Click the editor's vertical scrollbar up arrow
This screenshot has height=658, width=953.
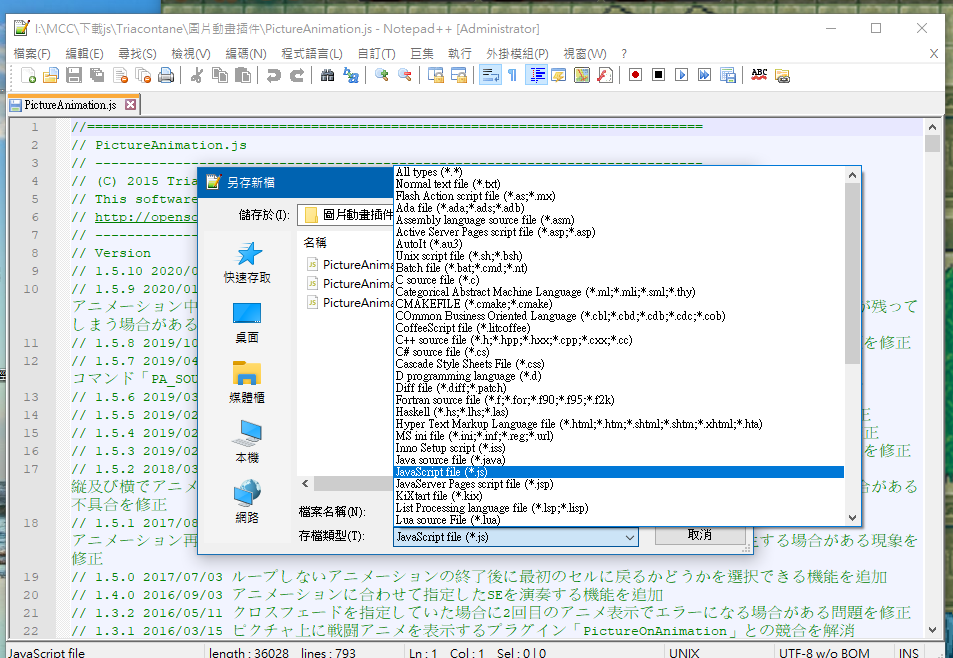[x=932, y=128]
